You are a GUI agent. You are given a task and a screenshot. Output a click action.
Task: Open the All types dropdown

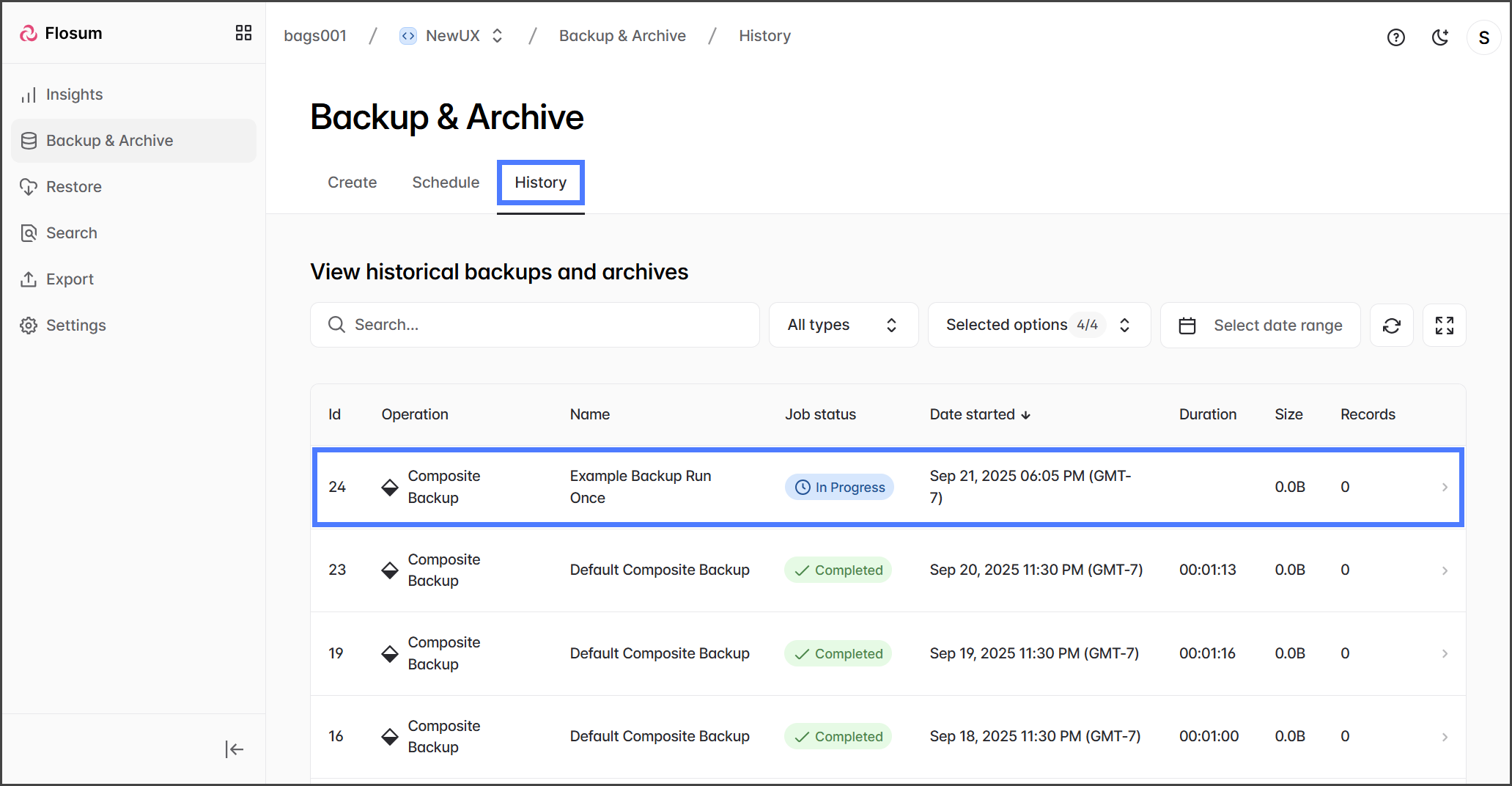[843, 325]
